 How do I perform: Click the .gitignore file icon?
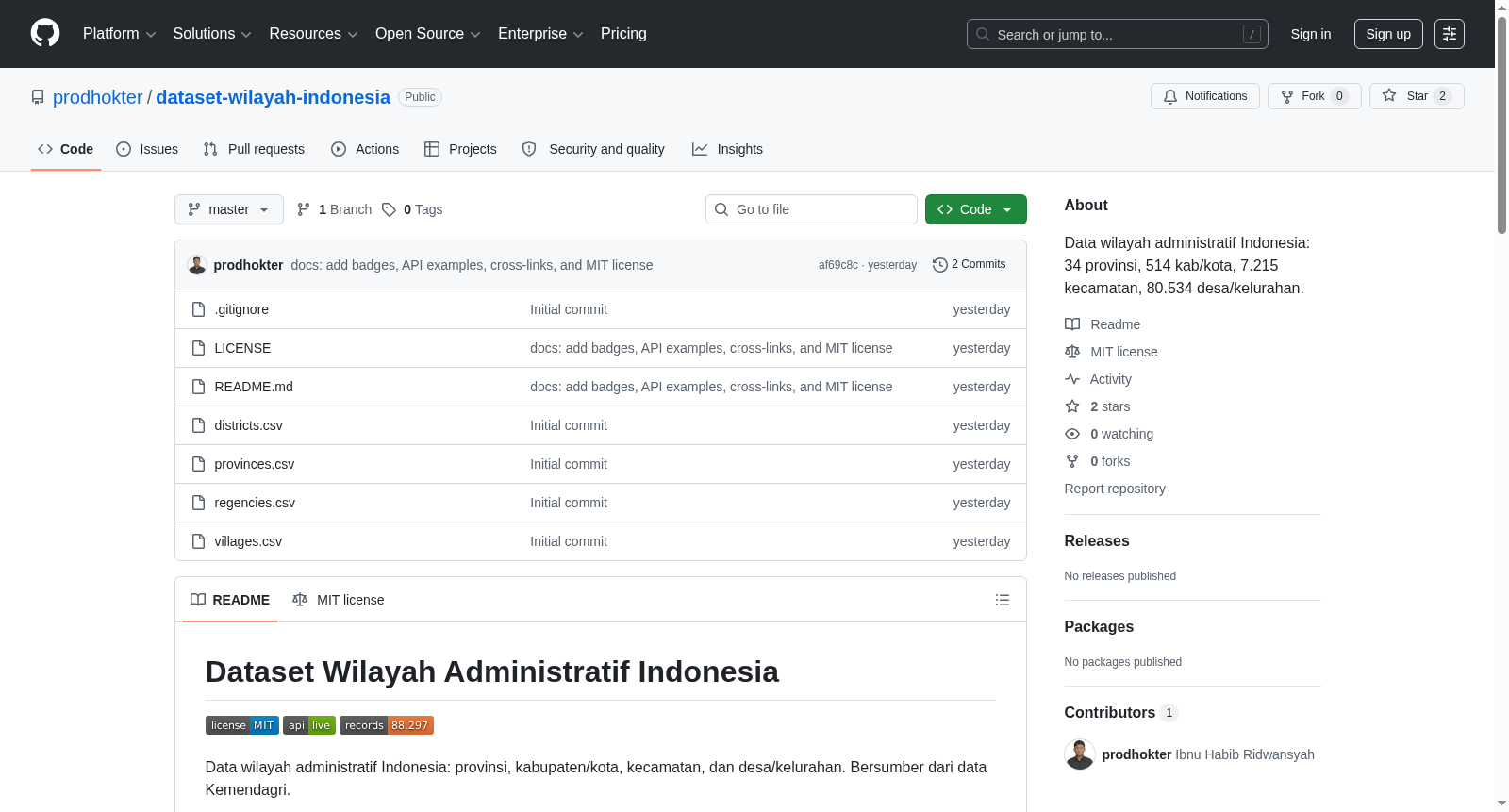point(198,309)
